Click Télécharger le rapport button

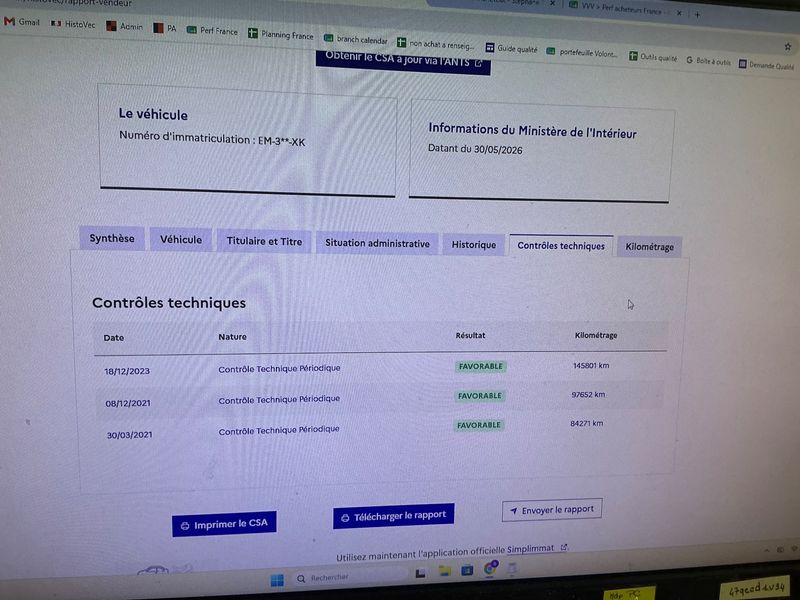393,516
